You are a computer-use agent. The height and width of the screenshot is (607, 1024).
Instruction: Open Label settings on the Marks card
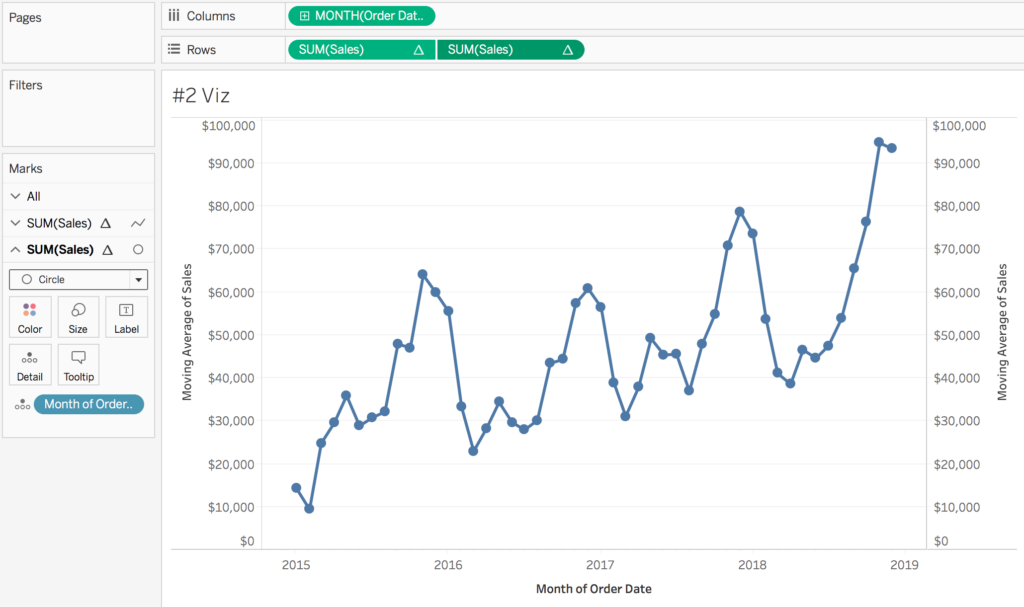pos(126,317)
